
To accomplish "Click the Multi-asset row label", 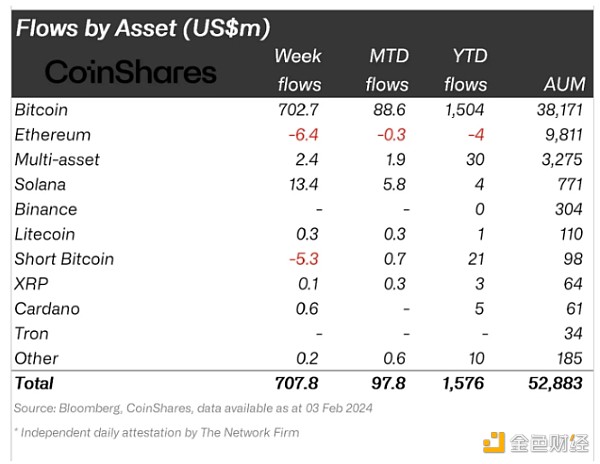I will [56, 160].
